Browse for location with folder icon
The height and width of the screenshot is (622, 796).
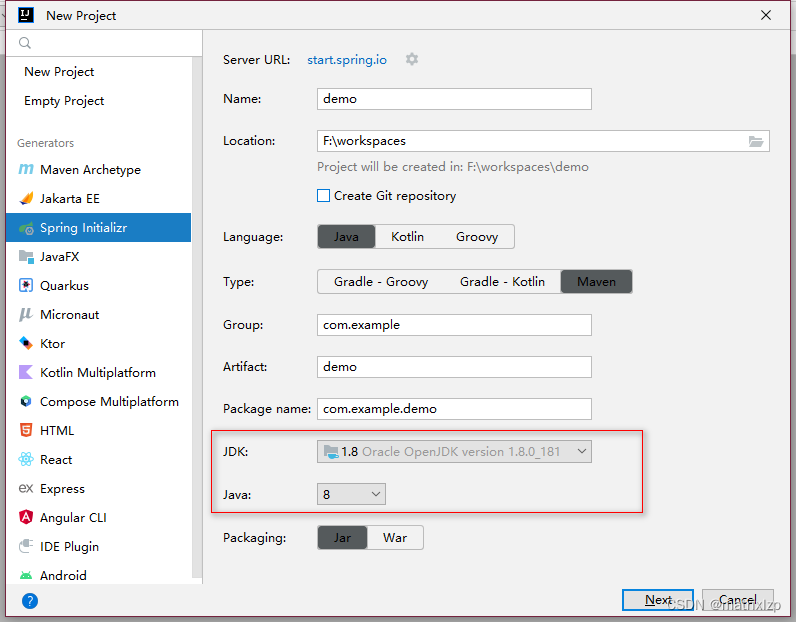(x=756, y=141)
